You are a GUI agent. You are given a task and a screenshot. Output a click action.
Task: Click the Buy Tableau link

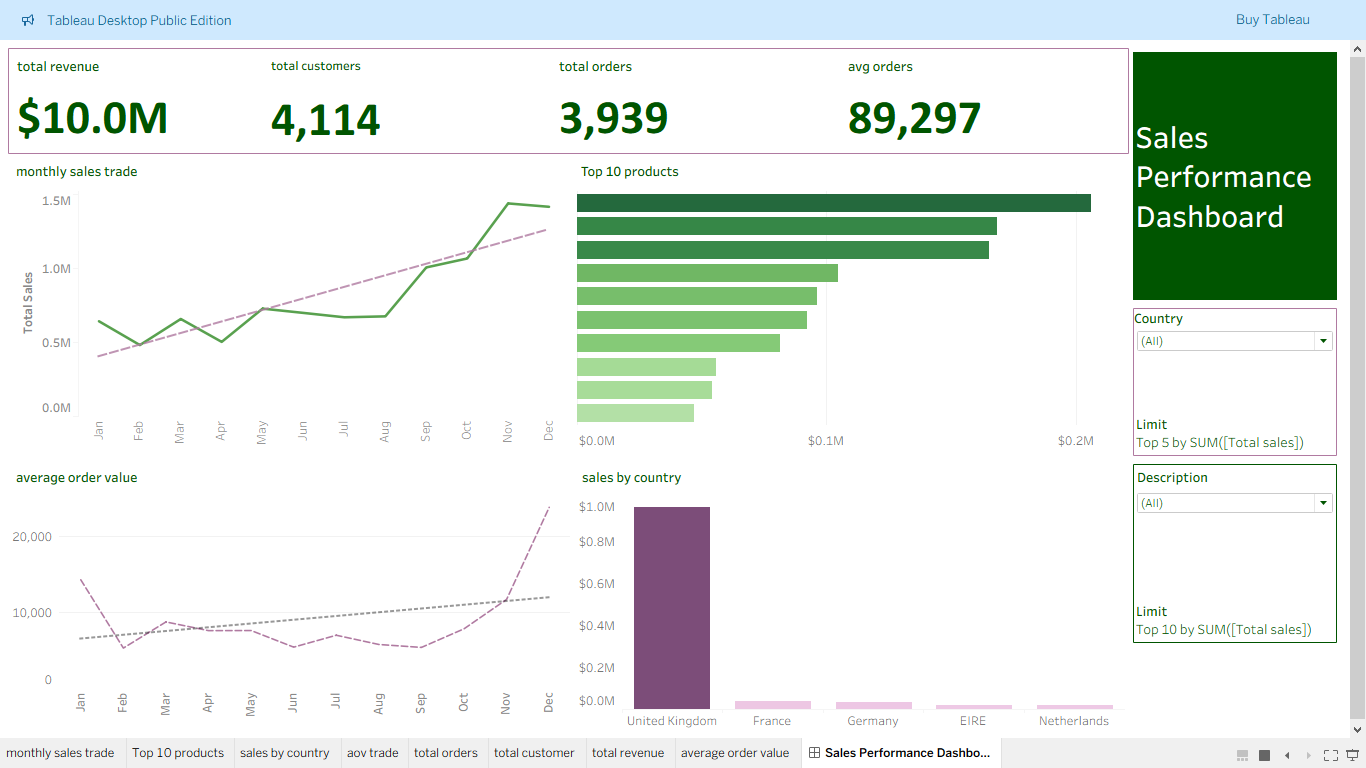[x=1272, y=20]
